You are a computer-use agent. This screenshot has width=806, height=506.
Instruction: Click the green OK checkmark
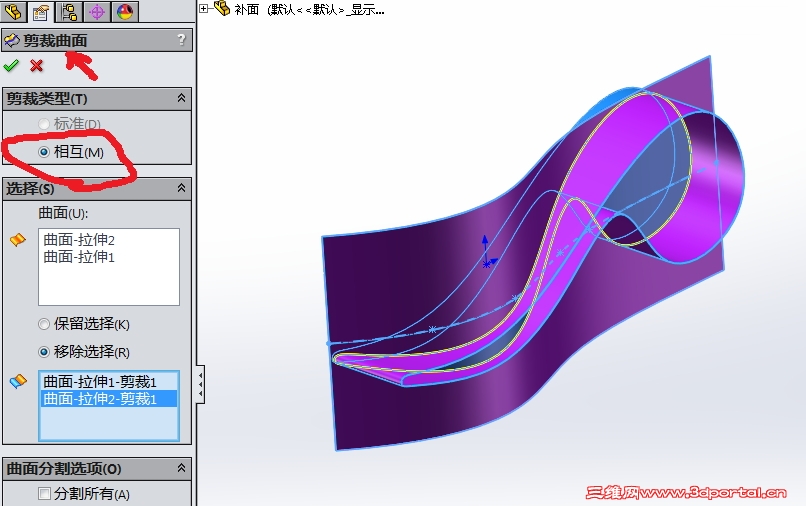pos(11,66)
